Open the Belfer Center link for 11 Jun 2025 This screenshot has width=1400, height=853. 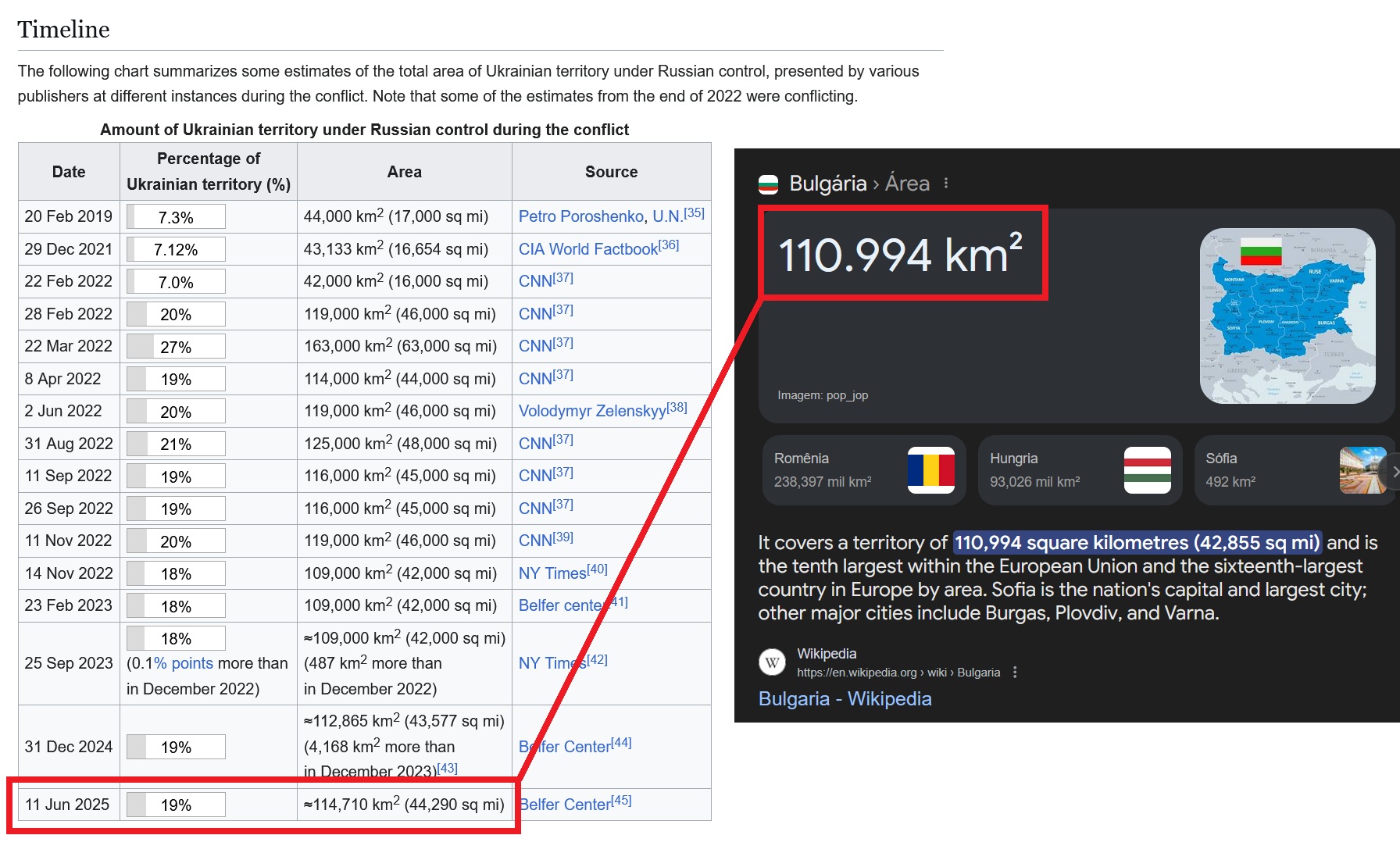point(565,805)
